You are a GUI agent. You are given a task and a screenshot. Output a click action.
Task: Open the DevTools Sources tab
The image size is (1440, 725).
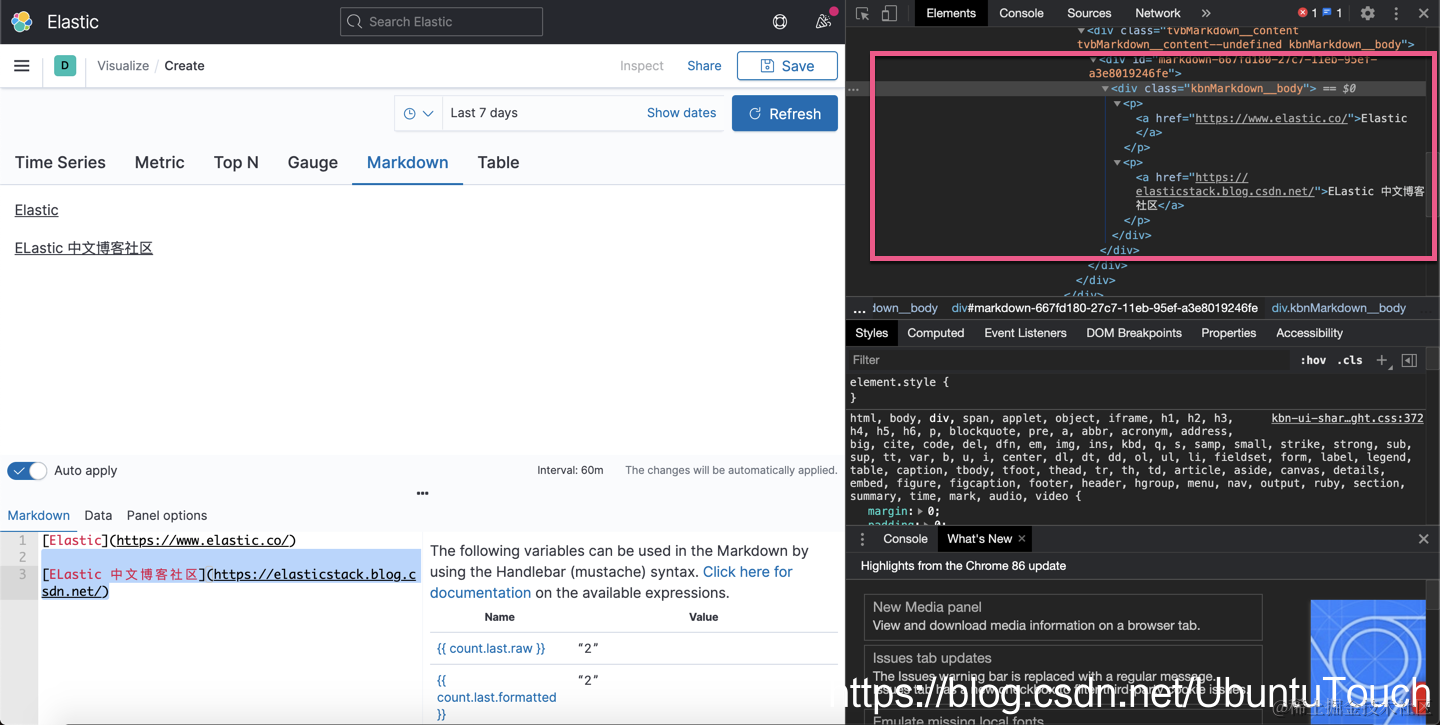pos(1089,13)
